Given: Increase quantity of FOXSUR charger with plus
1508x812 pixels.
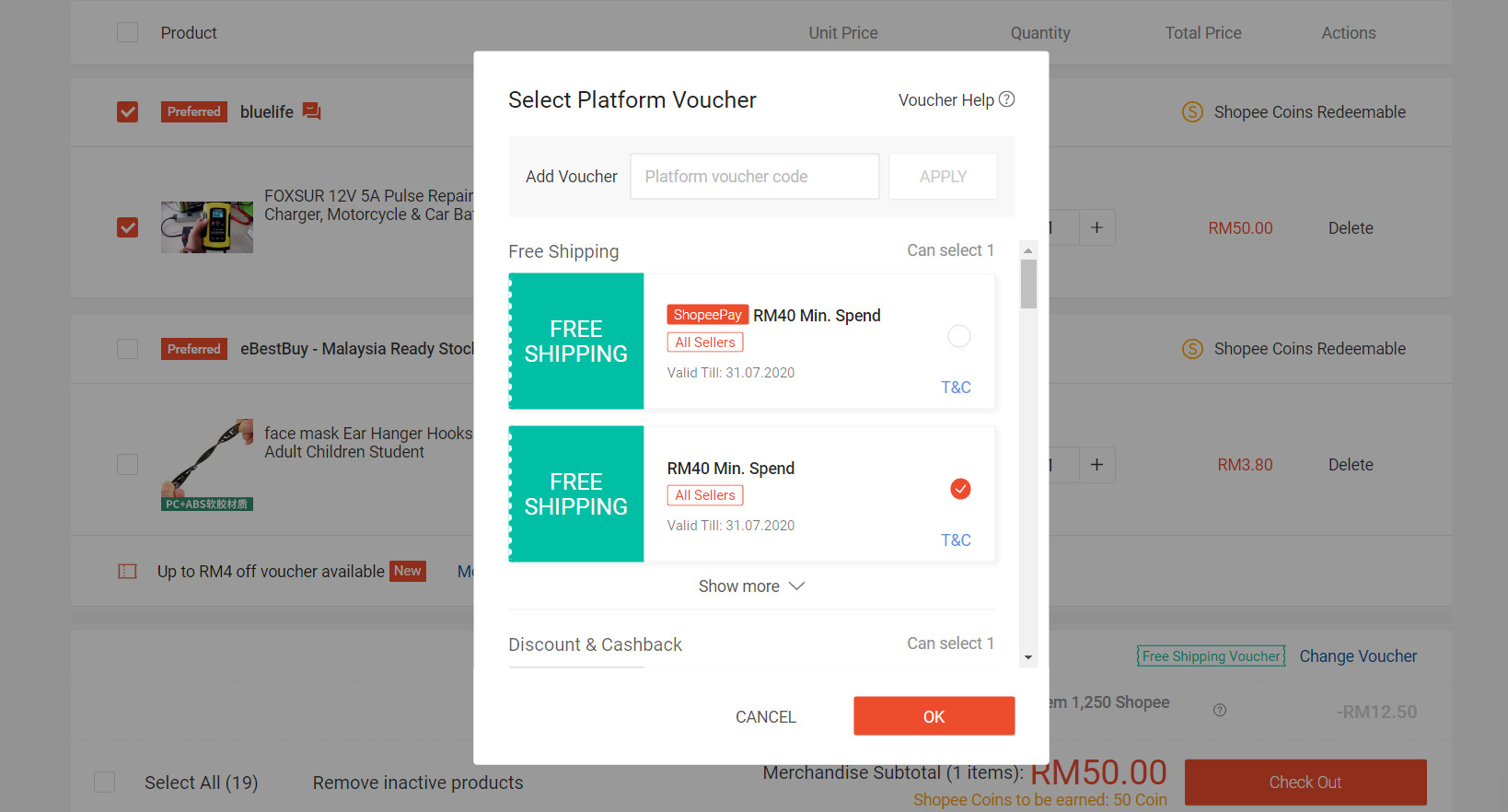Looking at the screenshot, I should point(1096,227).
